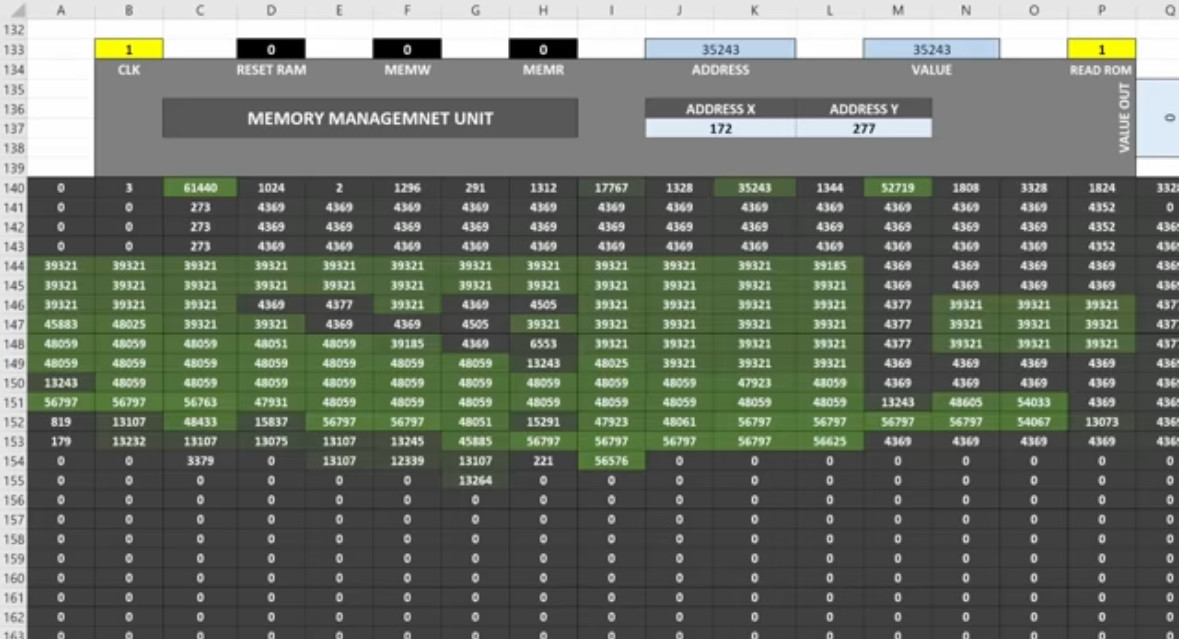This screenshot has height=639, width=1179.
Task: Select the cell with value 13264
Action: (475, 480)
